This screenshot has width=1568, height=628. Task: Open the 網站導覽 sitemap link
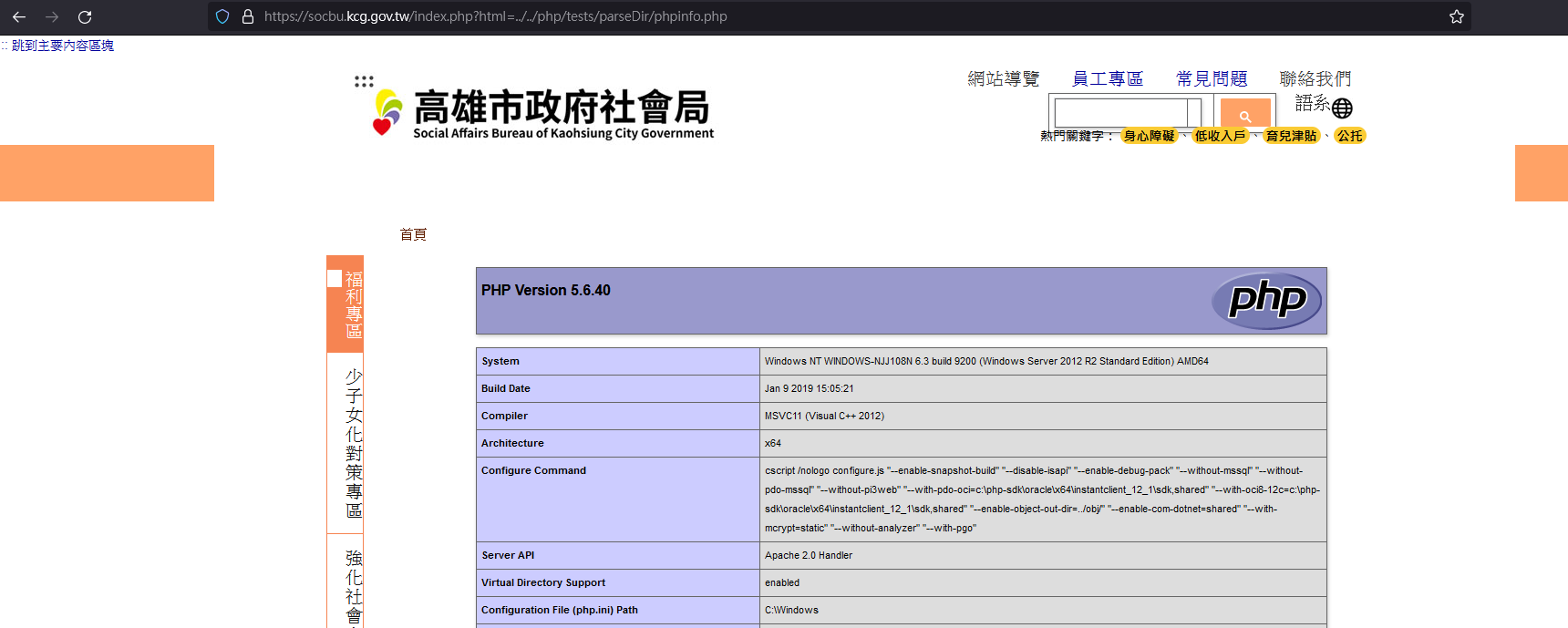(x=1004, y=79)
